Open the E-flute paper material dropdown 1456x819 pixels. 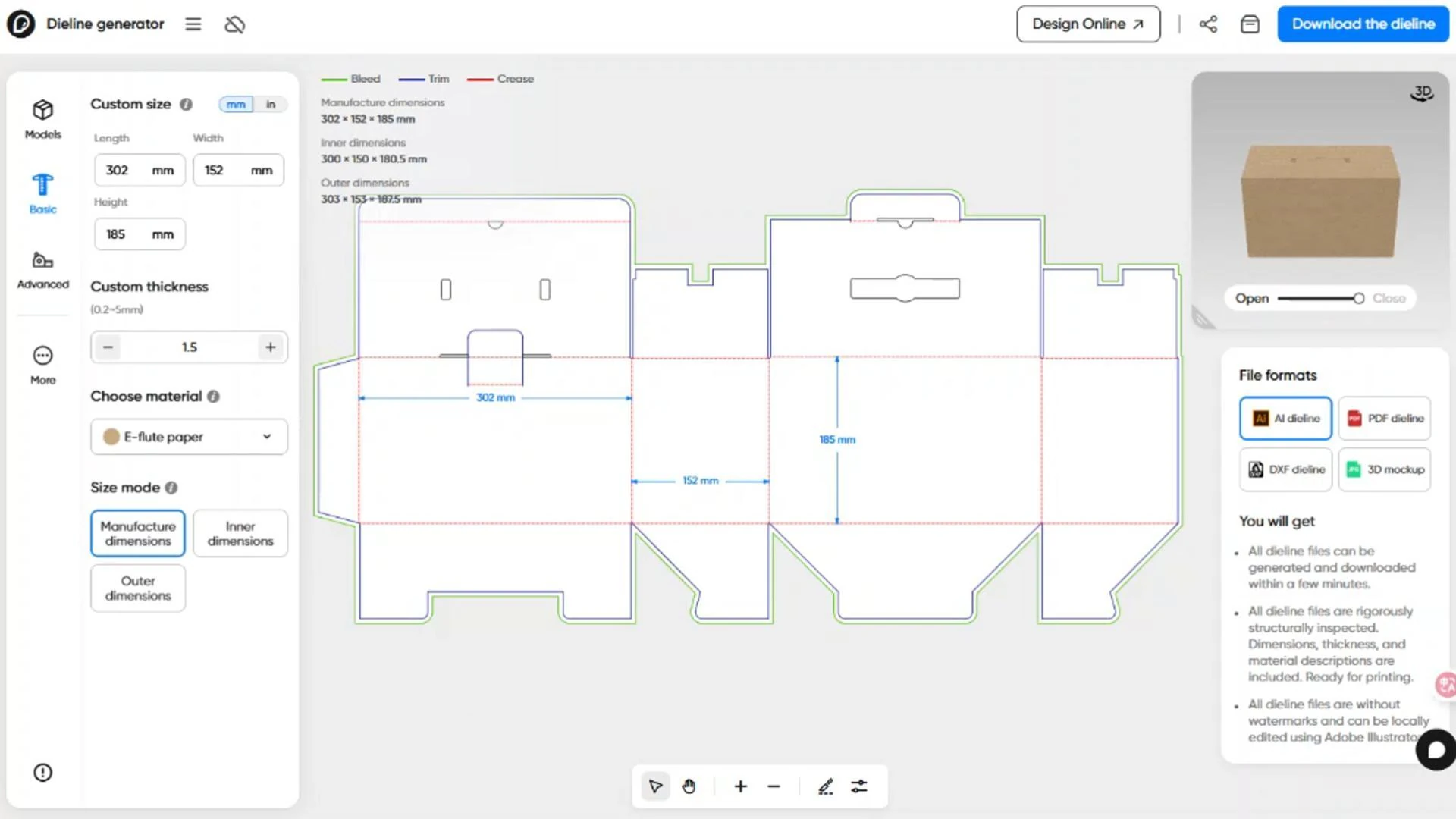click(189, 437)
